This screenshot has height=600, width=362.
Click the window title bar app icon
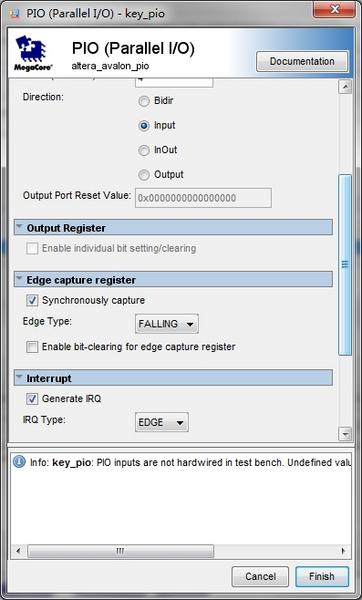click(x=15, y=14)
